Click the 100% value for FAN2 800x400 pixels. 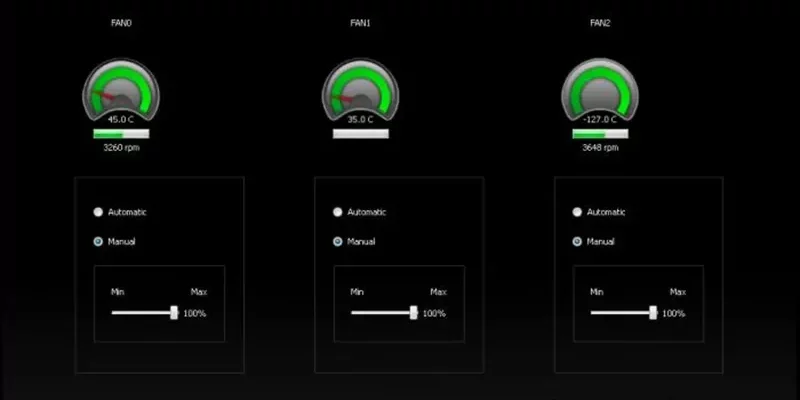pyautogui.click(x=673, y=314)
